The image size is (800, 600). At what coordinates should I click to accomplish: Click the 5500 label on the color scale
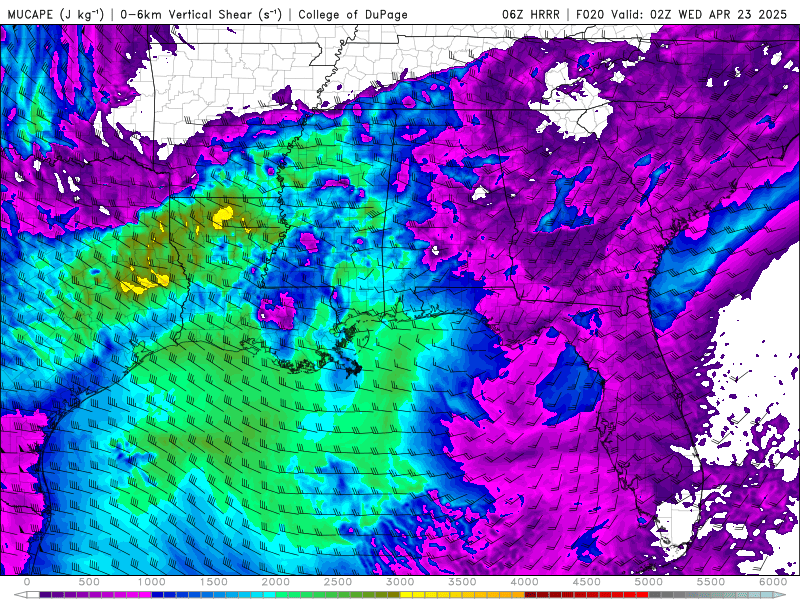pos(711,582)
